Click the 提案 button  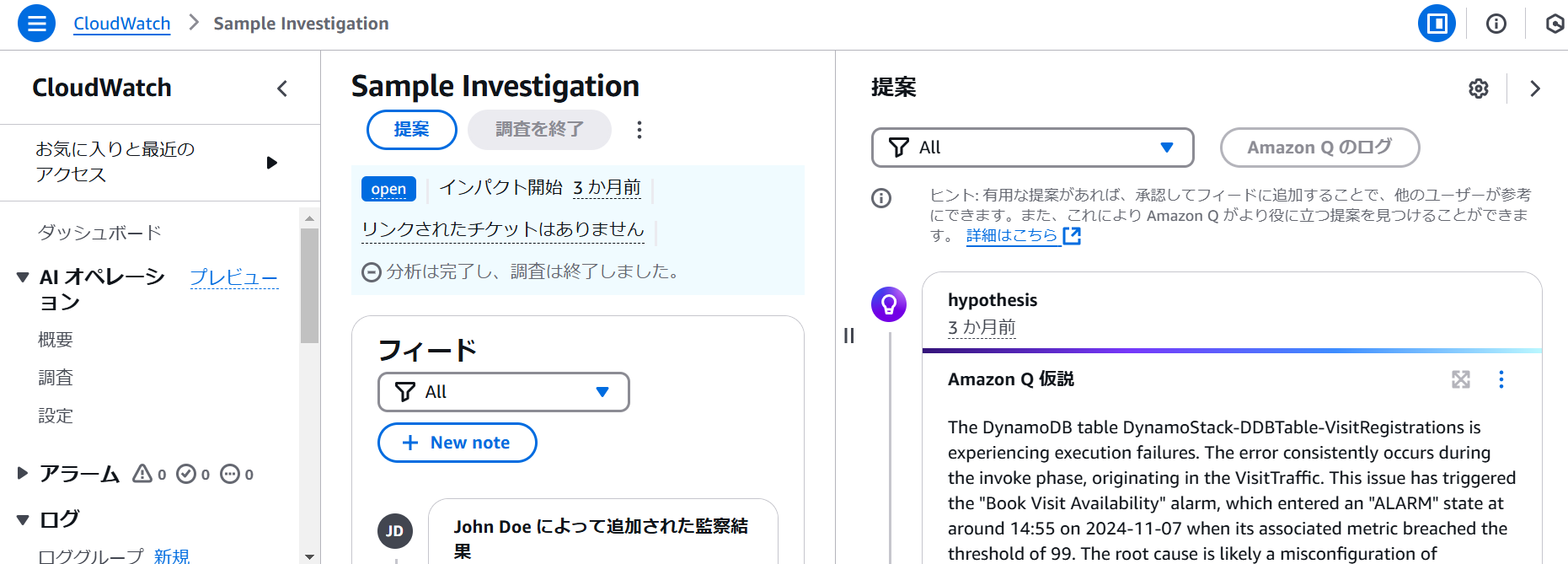coord(412,130)
